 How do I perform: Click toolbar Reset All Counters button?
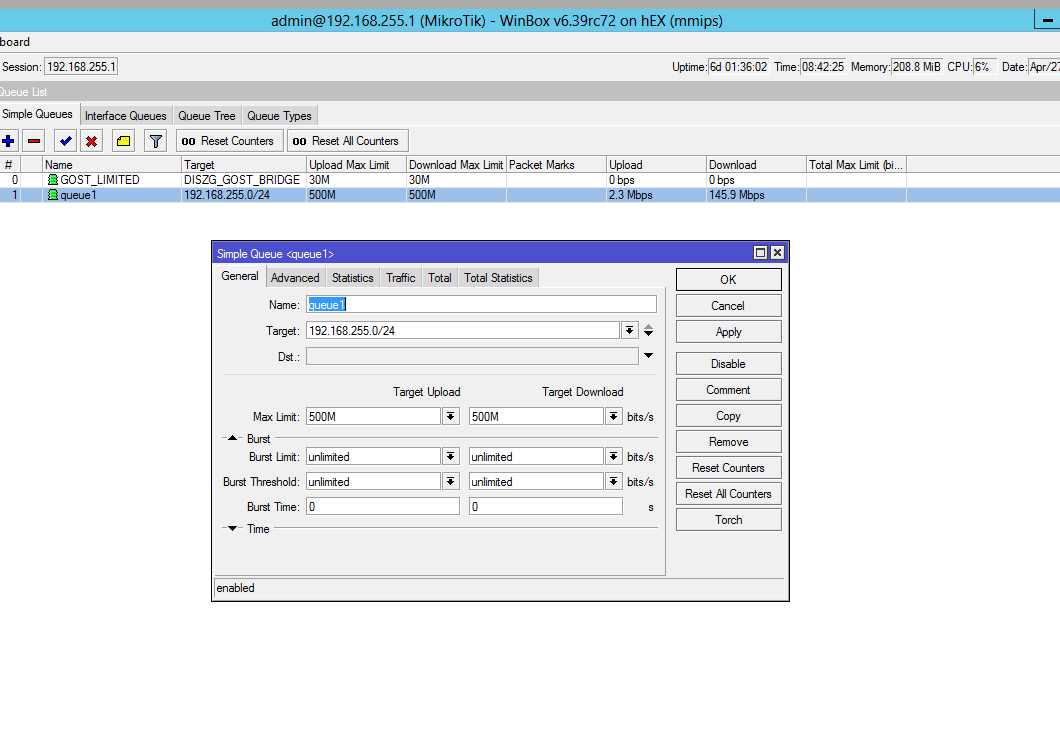(x=347, y=141)
